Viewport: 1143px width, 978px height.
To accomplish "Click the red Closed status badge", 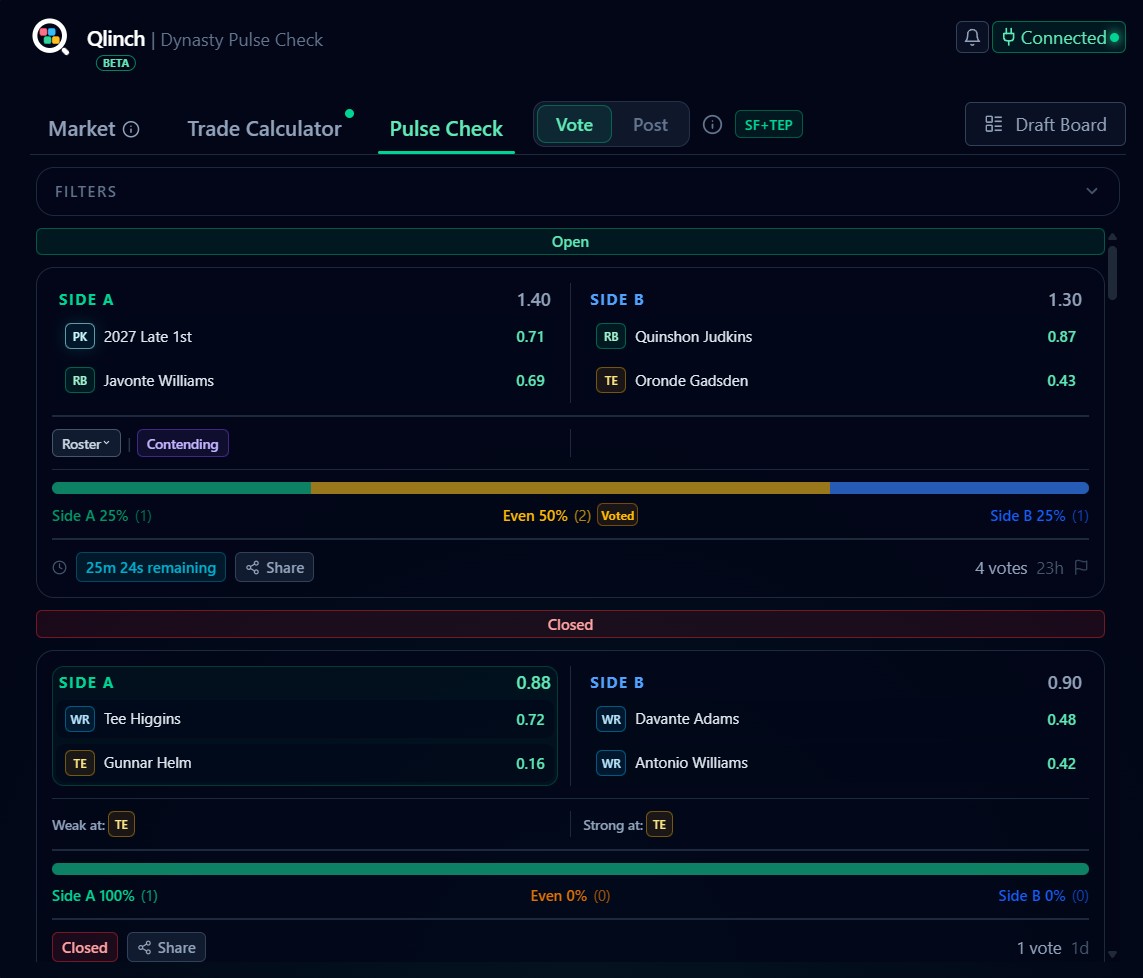I will [85, 947].
